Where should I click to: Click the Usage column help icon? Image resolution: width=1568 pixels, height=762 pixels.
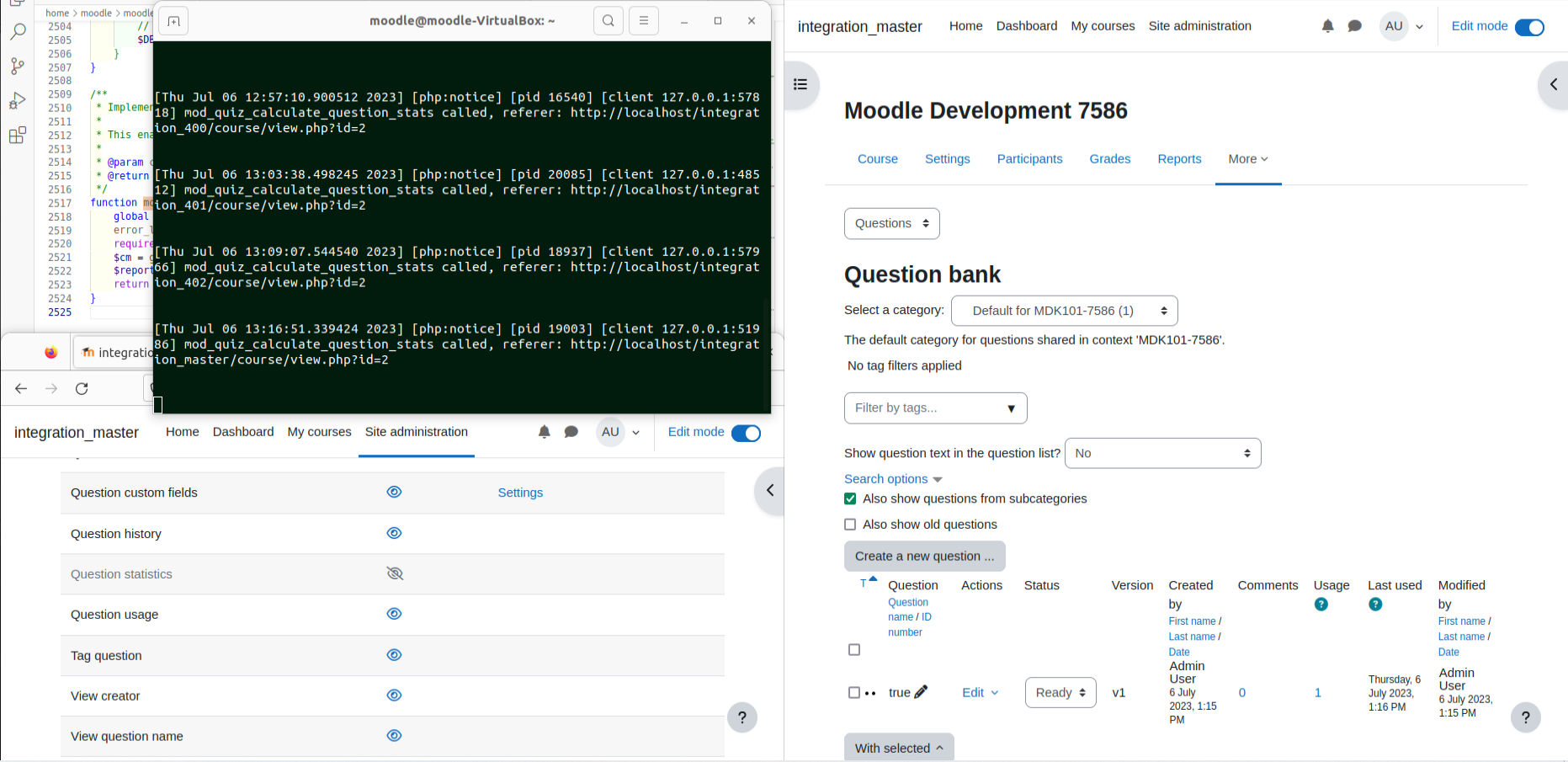[1321, 604]
